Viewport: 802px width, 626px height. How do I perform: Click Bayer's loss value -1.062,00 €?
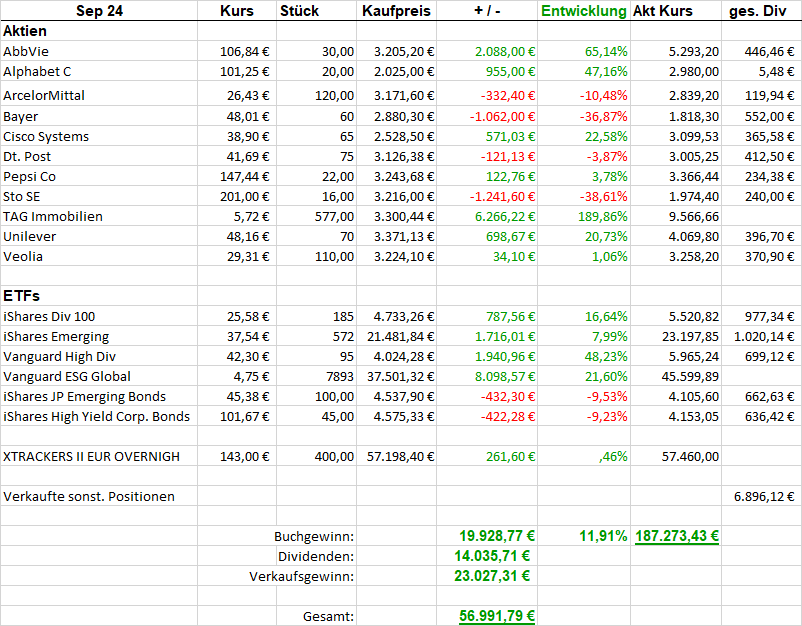pyautogui.click(x=501, y=116)
